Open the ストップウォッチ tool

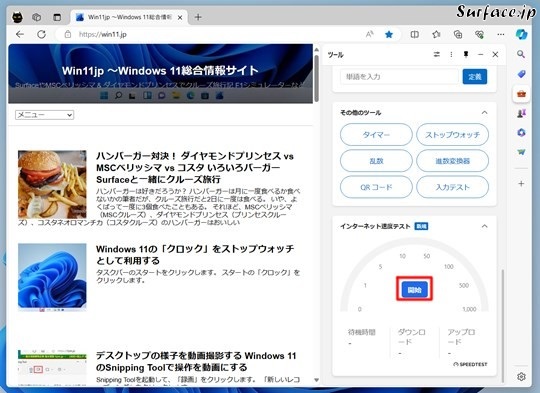point(452,135)
